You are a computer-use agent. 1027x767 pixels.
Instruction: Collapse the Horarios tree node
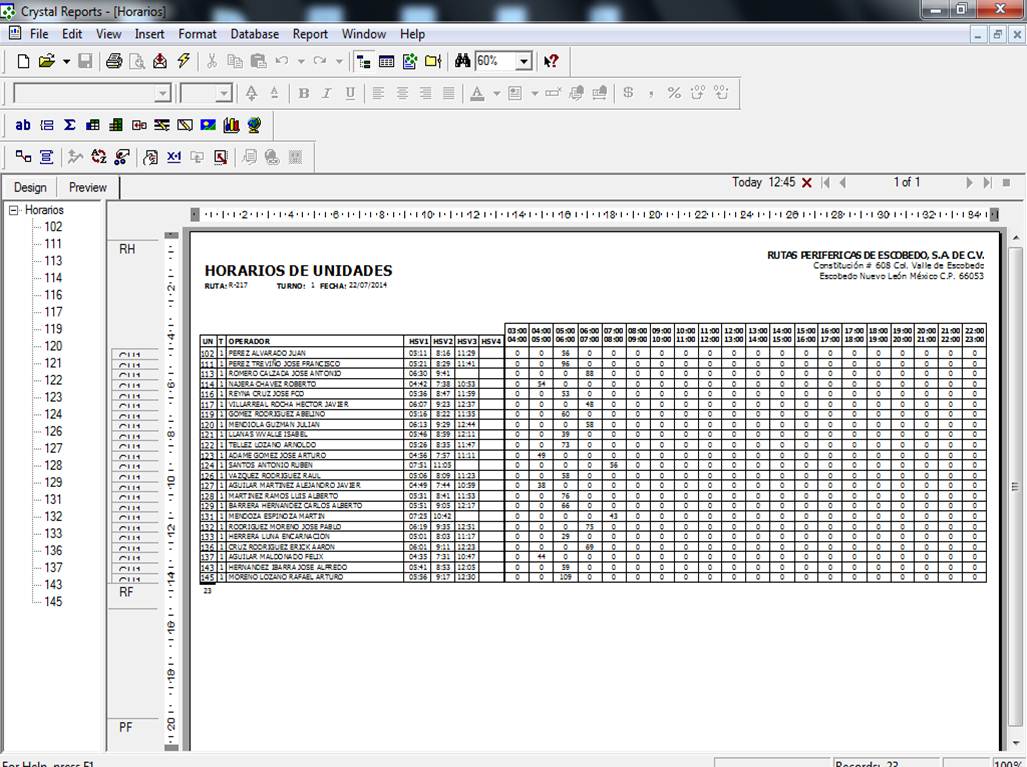(13, 210)
